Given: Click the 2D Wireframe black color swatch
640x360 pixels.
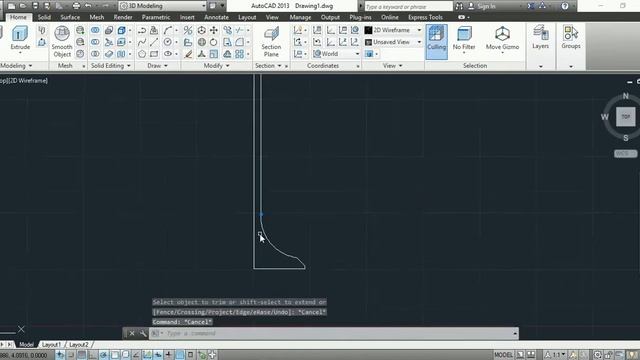Looking at the screenshot, I should coord(368,30).
